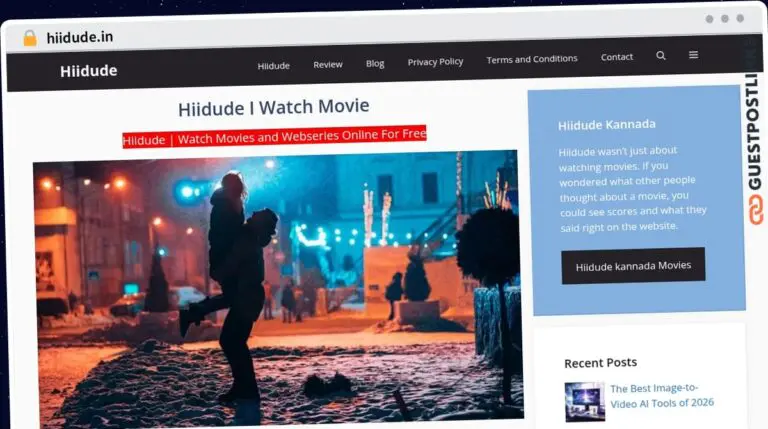
Task: Click the recent post thumbnail image
Action: 585,402
